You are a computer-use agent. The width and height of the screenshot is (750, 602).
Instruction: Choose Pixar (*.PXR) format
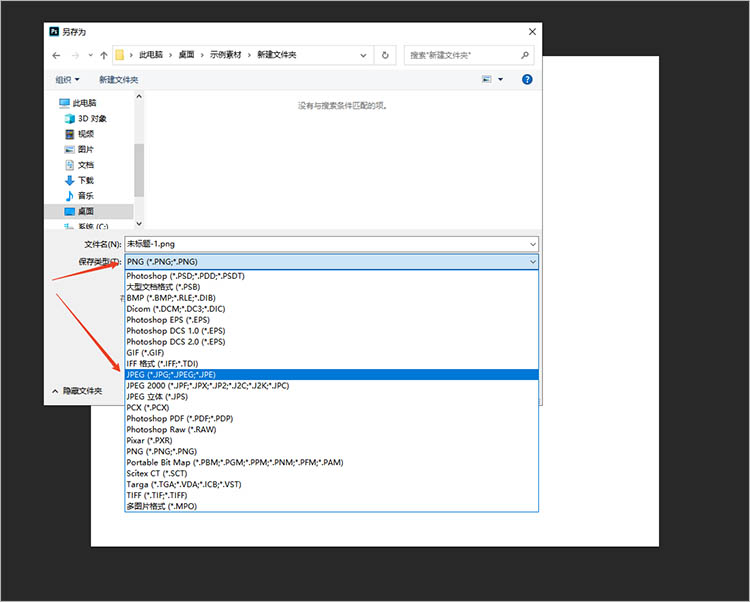click(331, 441)
